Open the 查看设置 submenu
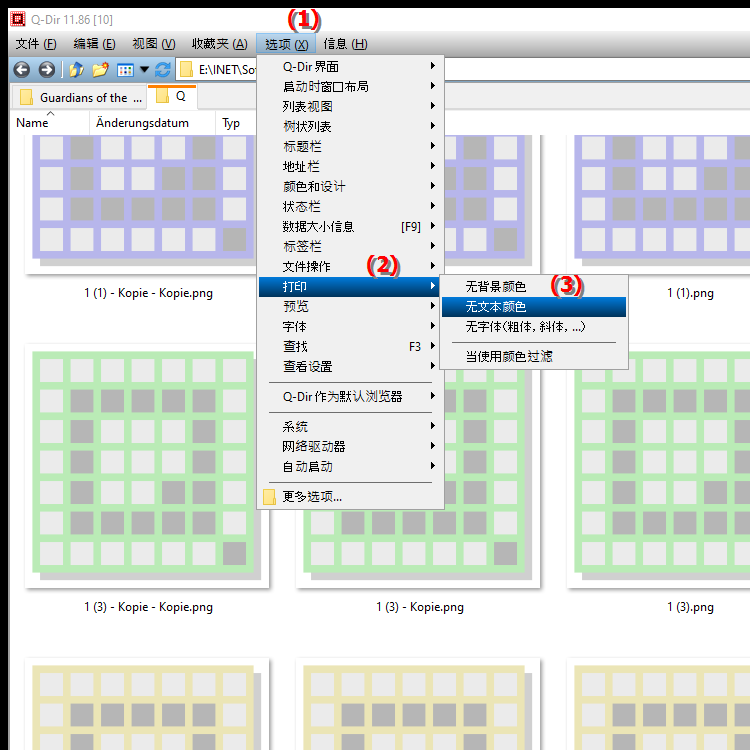This screenshot has height=750, width=750. coord(351,366)
